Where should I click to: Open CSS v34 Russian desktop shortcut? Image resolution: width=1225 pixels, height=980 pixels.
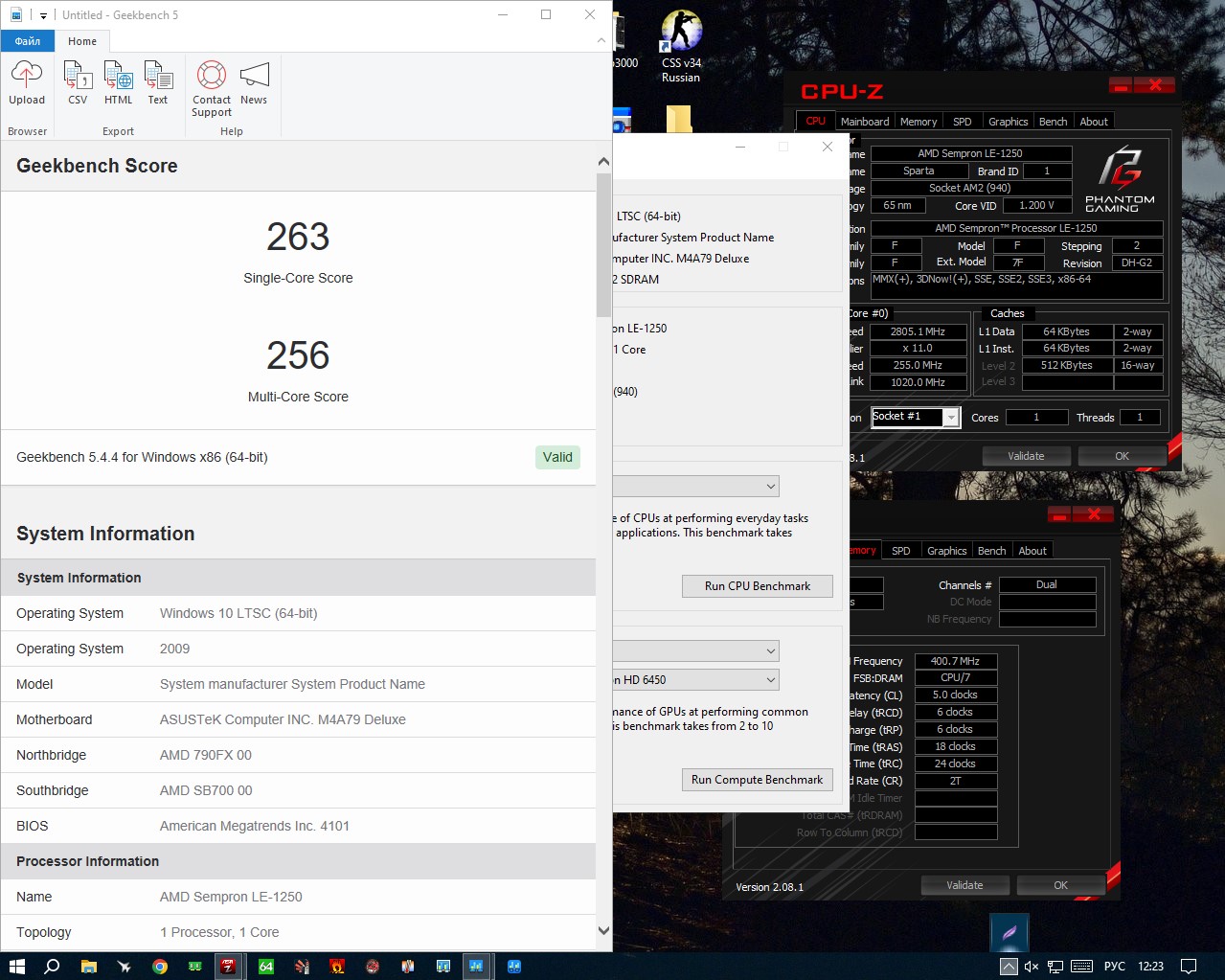click(681, 46)
